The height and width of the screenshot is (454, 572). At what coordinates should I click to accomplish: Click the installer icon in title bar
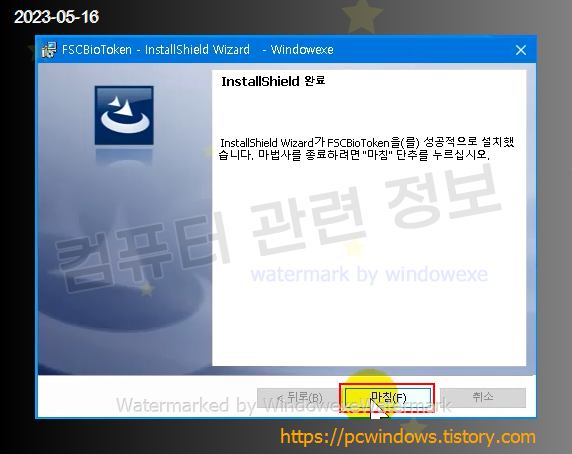(x=49, y=50)
